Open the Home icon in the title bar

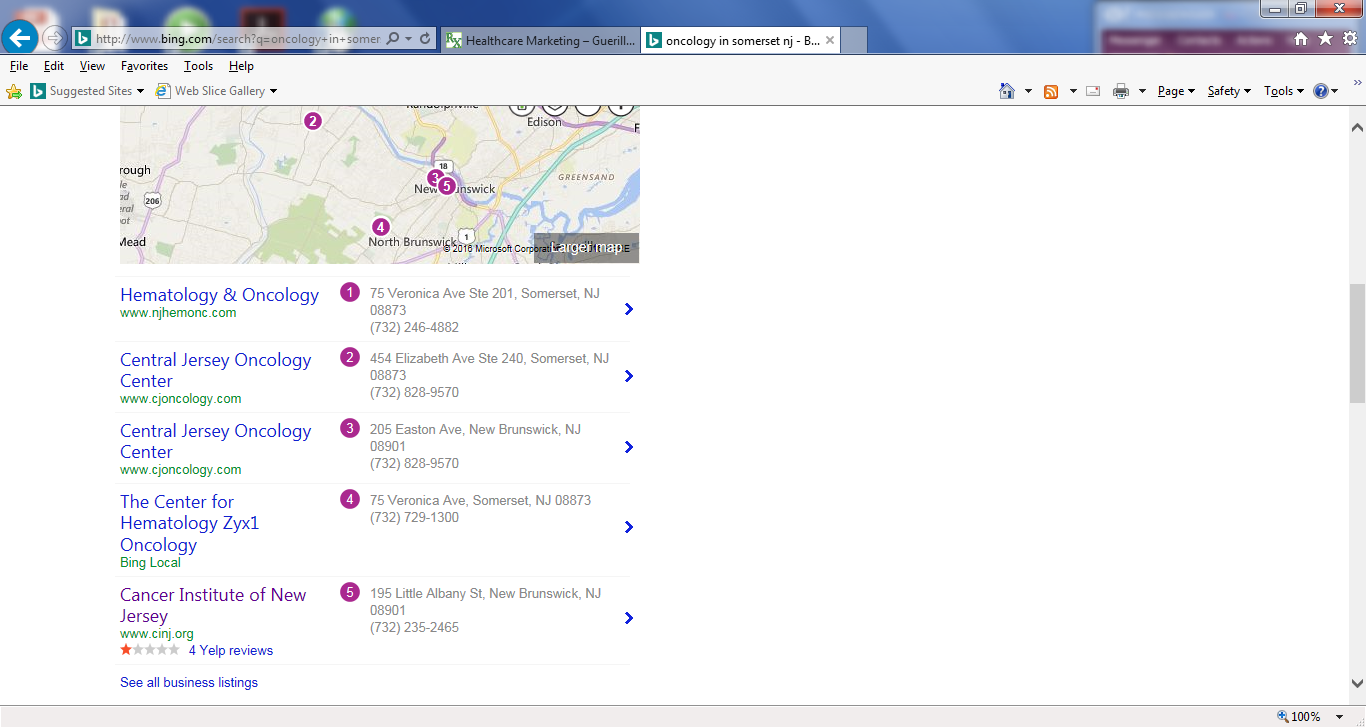[1301, 39]
